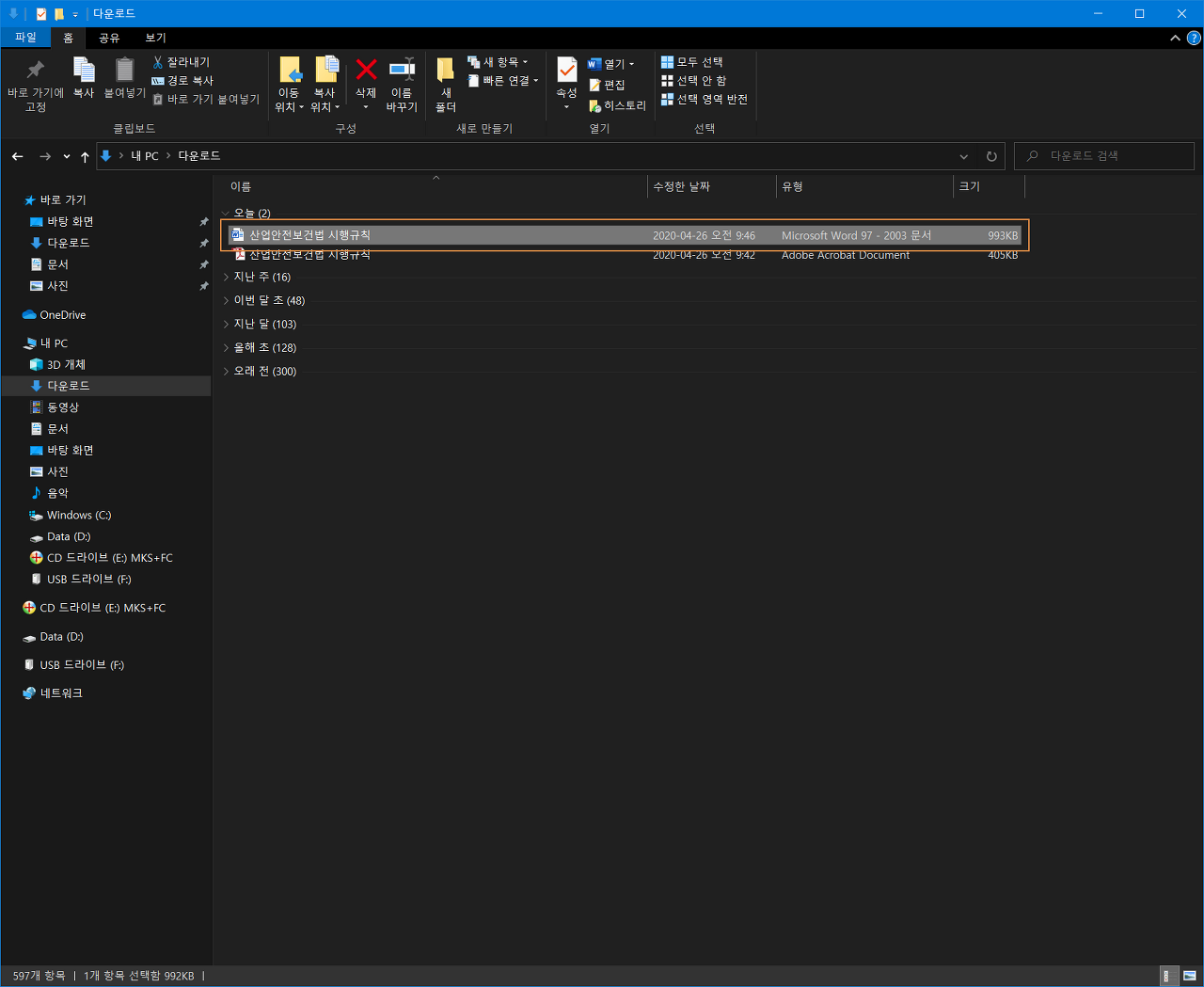Open the Help question mark icon
This screenshot has width=1204, height=987.
coord(1194,38)
